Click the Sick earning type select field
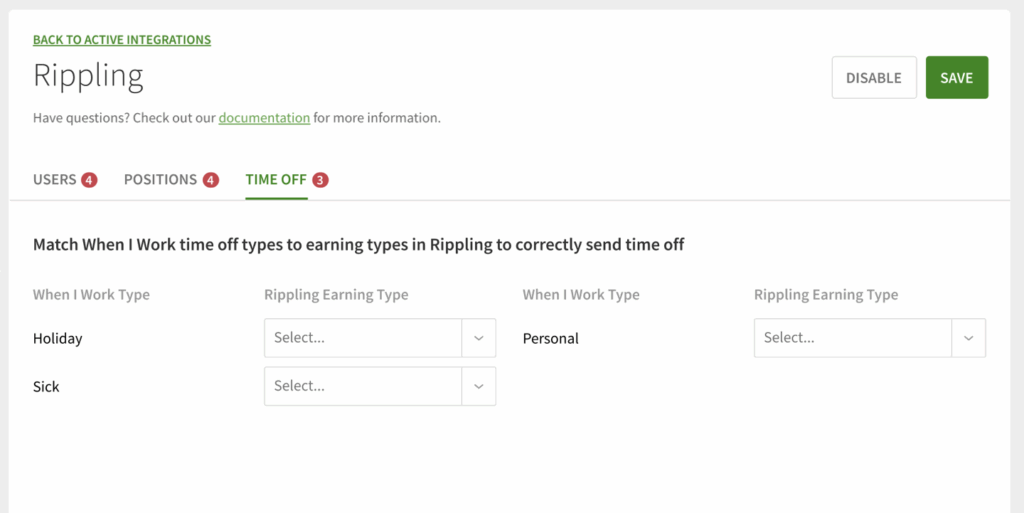Viewport: 1024px width, 513px height. (362, 386)
